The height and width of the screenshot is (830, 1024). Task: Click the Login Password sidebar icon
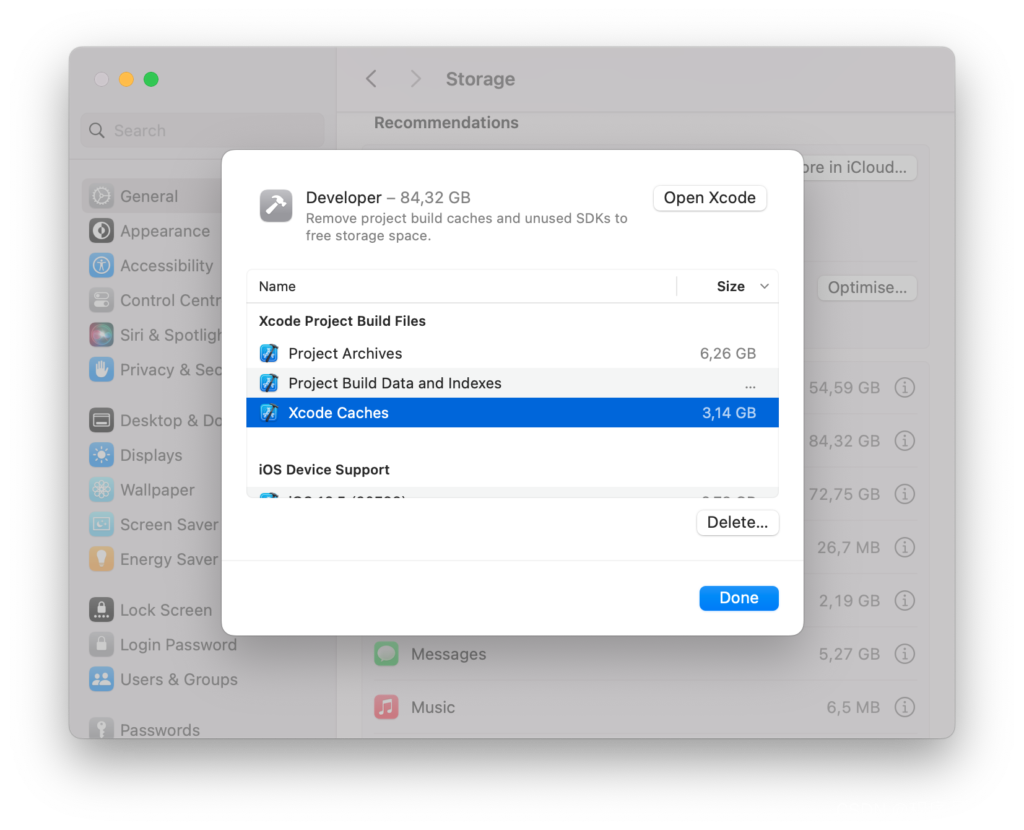tap(101, 645)
